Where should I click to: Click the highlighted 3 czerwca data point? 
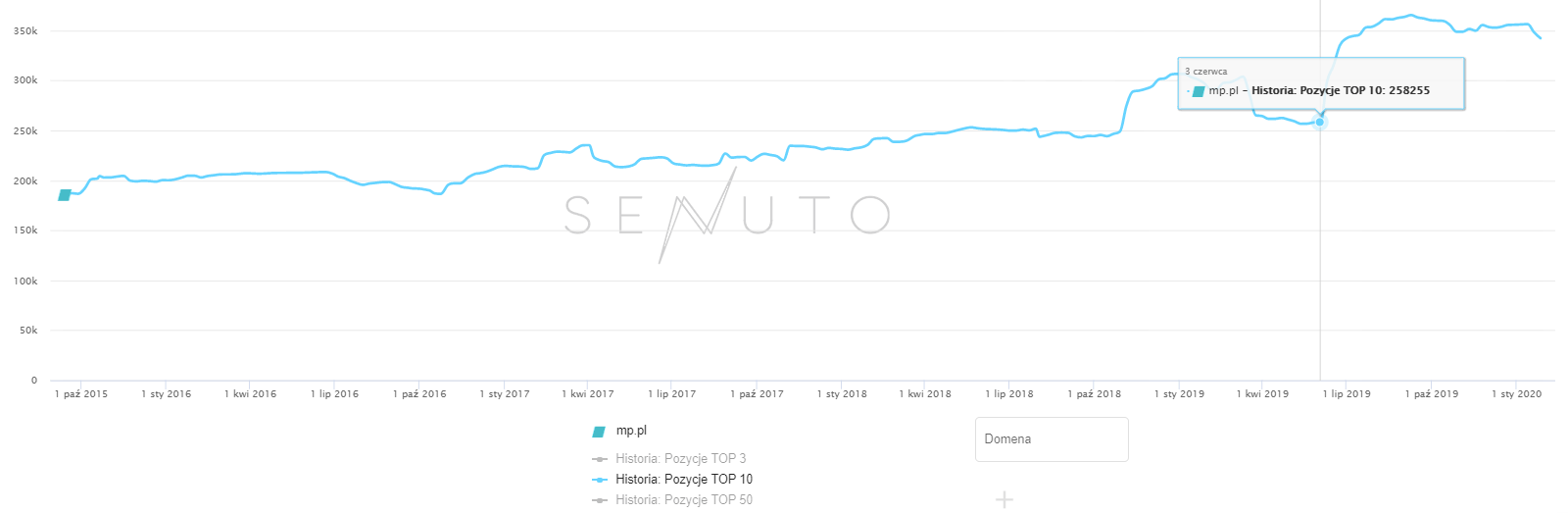tap(1320, 122)
